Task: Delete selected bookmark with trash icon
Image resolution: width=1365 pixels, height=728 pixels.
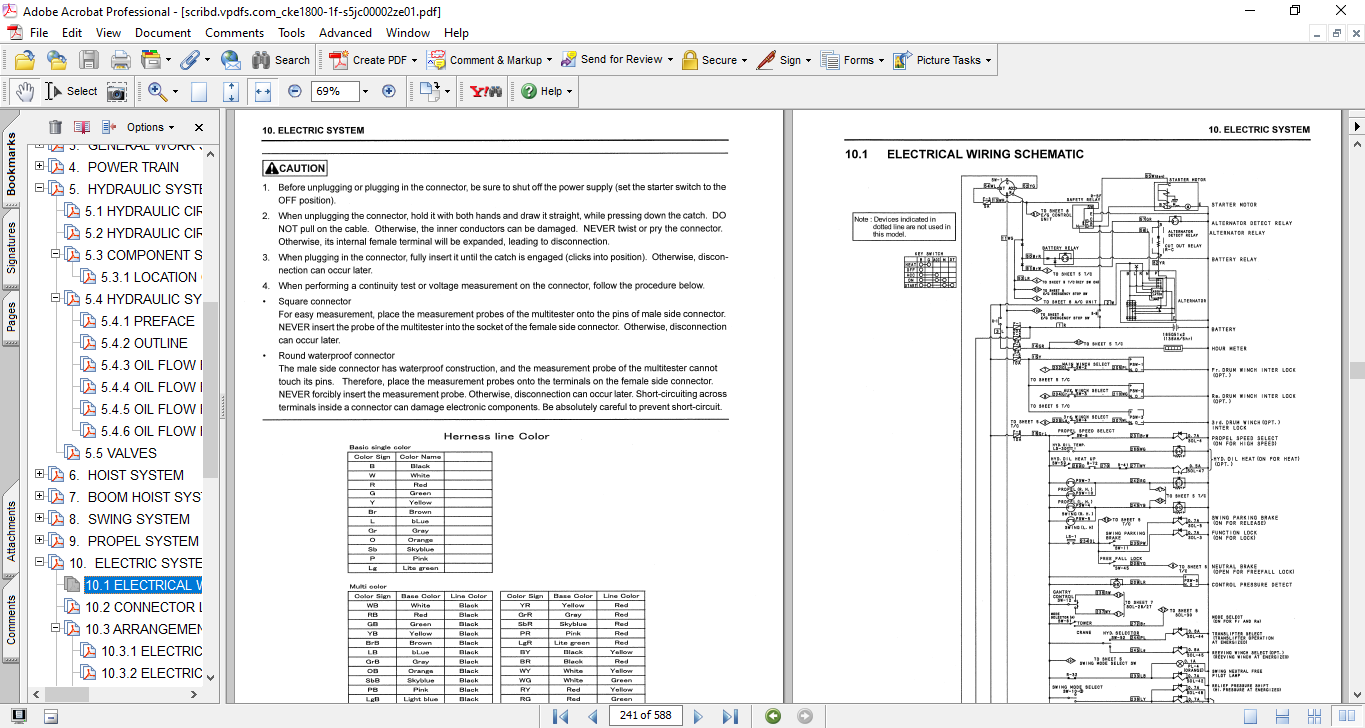Action: click(x=55, y=127)
